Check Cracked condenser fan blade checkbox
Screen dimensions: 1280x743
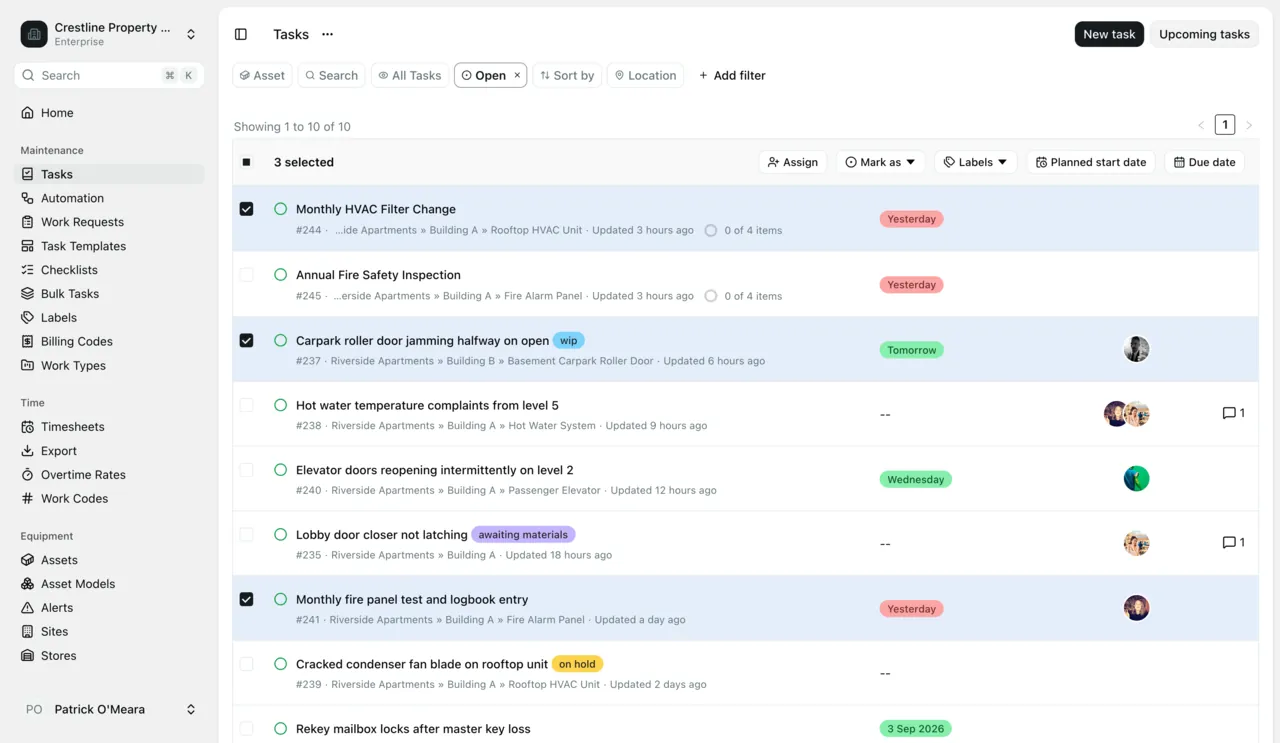click(x=246, y=664)
